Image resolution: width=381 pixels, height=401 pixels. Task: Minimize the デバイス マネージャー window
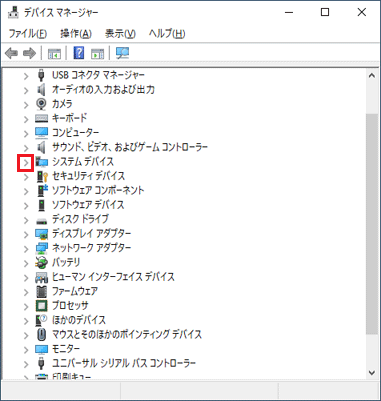[289, 12]
